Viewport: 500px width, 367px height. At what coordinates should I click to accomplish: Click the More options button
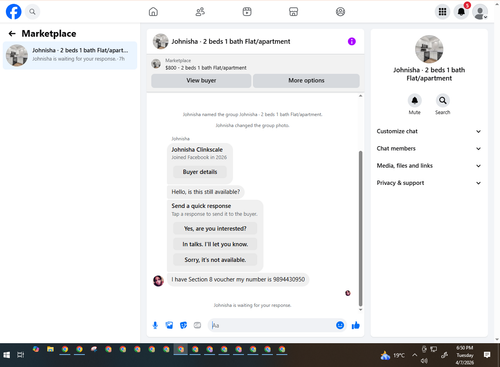coord(306,80)
